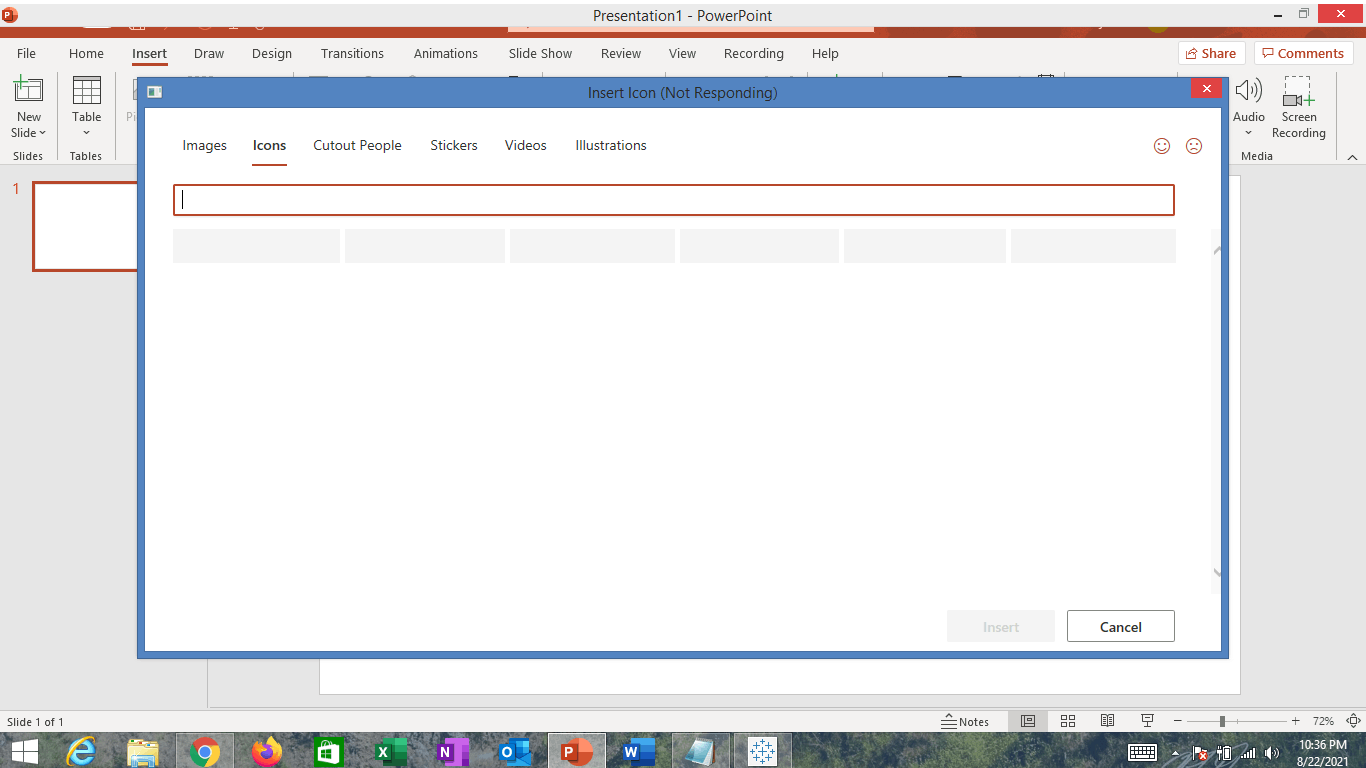The height and width of the screenshot is (768, 1366).
Task: Start Screen Recording from the ribbon
Action: pos(1298,108)
